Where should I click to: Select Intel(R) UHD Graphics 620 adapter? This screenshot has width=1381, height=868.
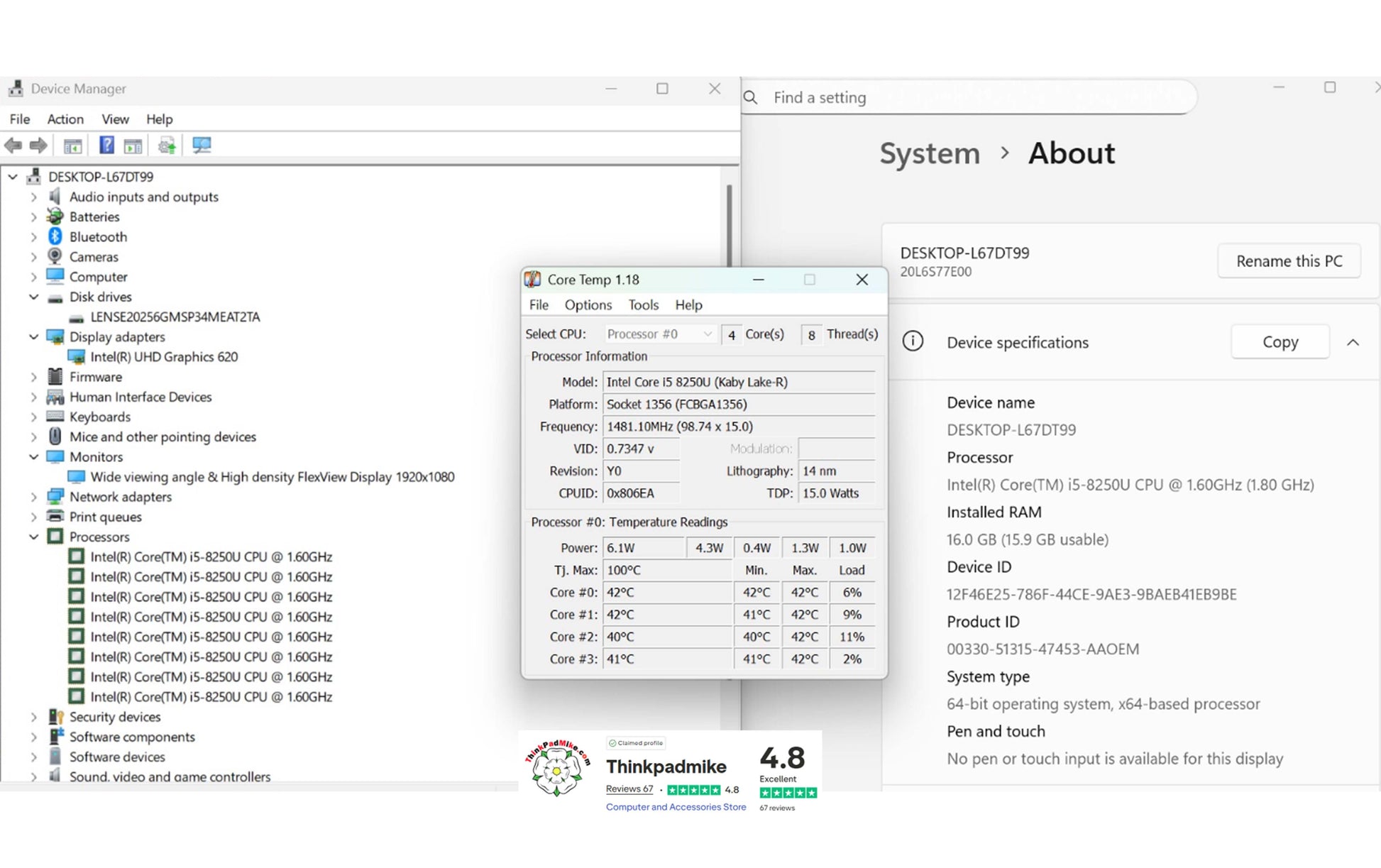tap(164, 357)
